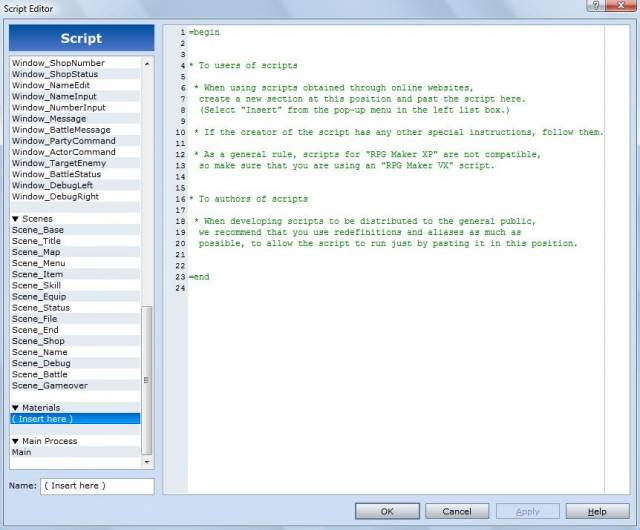This screenshot has height=530, width=640.
Task: Open the Scene_Skill script
Action: pos(76,285)
